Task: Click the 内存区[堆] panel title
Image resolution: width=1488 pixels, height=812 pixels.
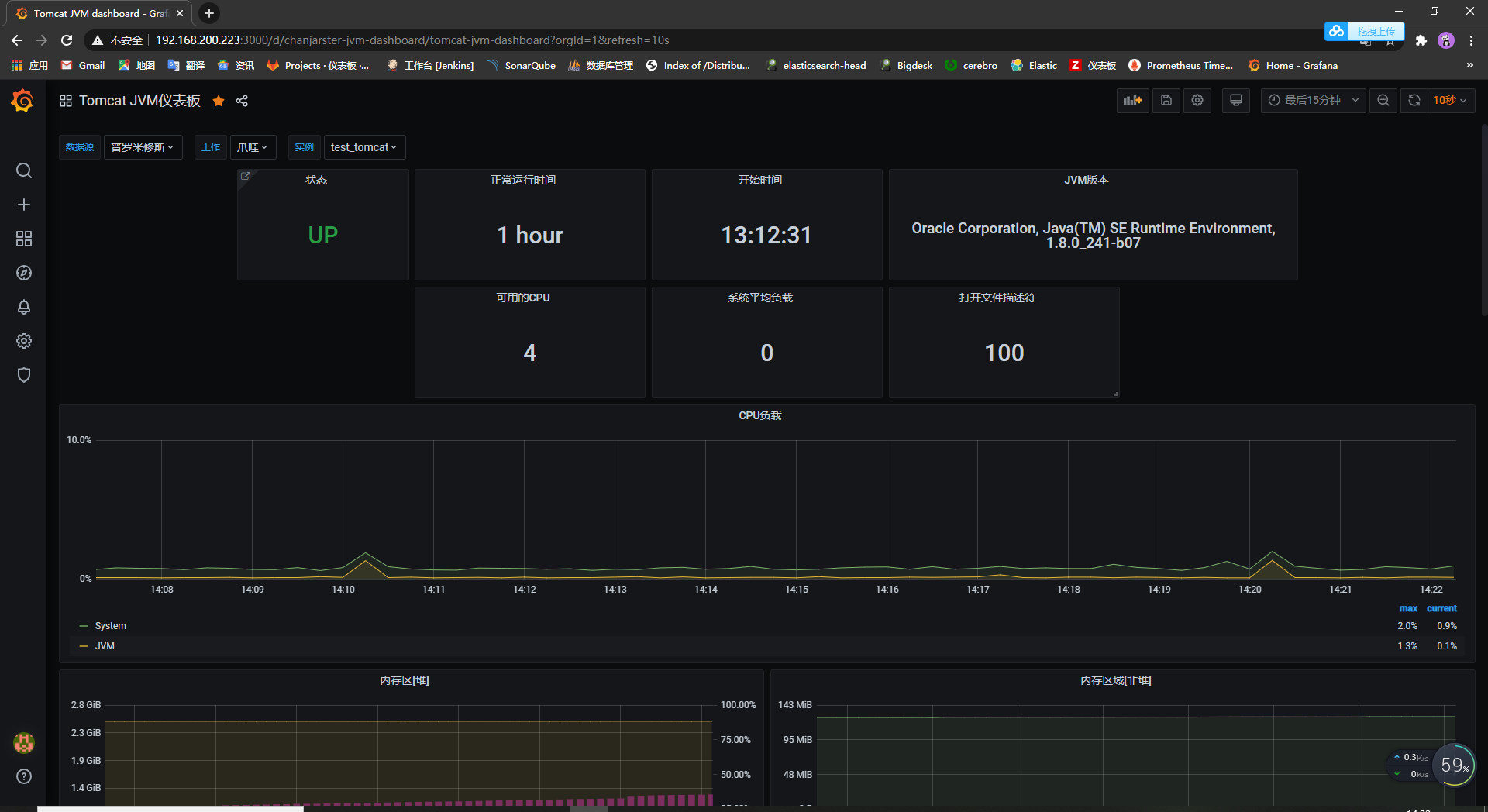Action: [x=405, y=680]
